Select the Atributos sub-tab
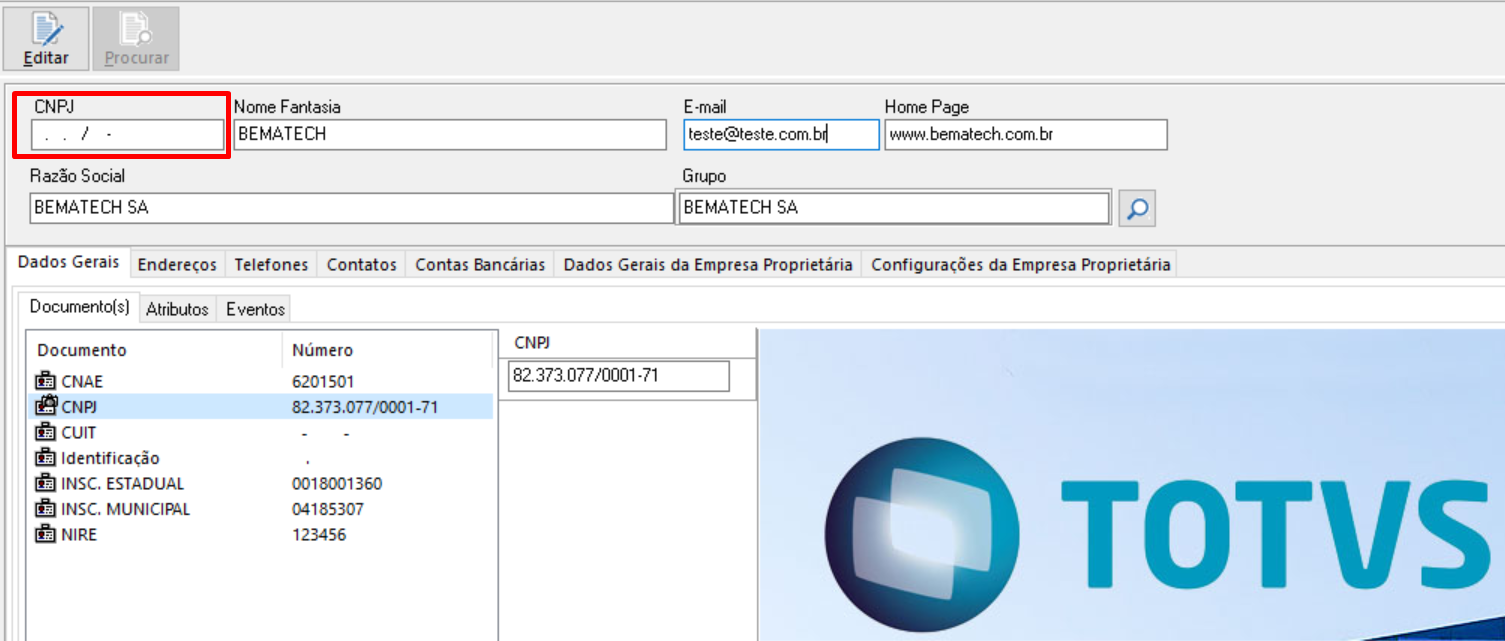 coord(177,309)
